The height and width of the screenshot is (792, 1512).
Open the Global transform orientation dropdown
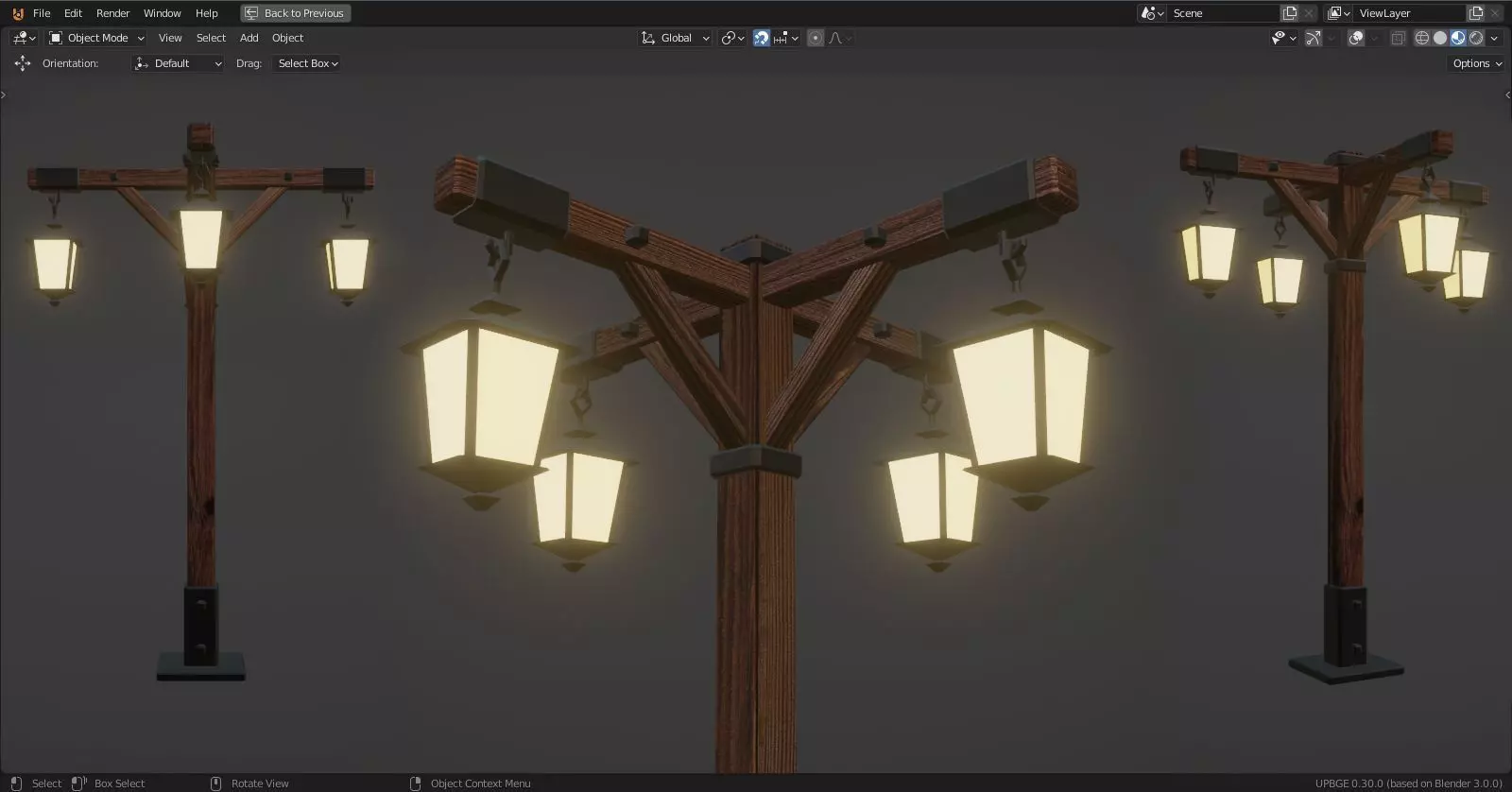(675, 38)
